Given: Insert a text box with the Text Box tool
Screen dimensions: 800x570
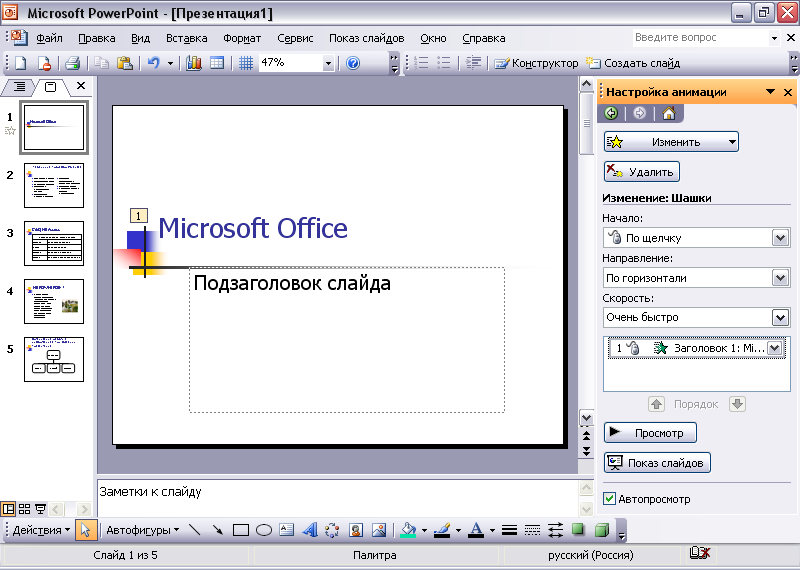Looking at the screenshot, I should pos(286,530).
